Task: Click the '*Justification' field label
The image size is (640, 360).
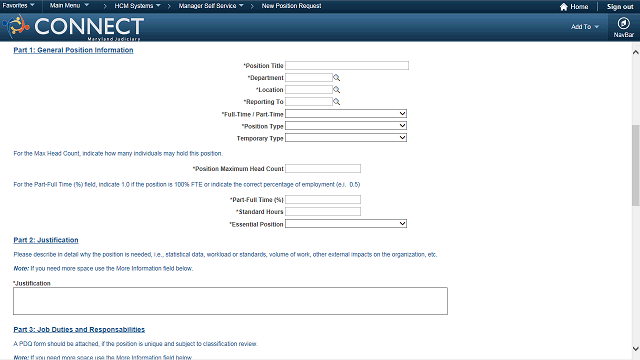Action: click(32, 283)
